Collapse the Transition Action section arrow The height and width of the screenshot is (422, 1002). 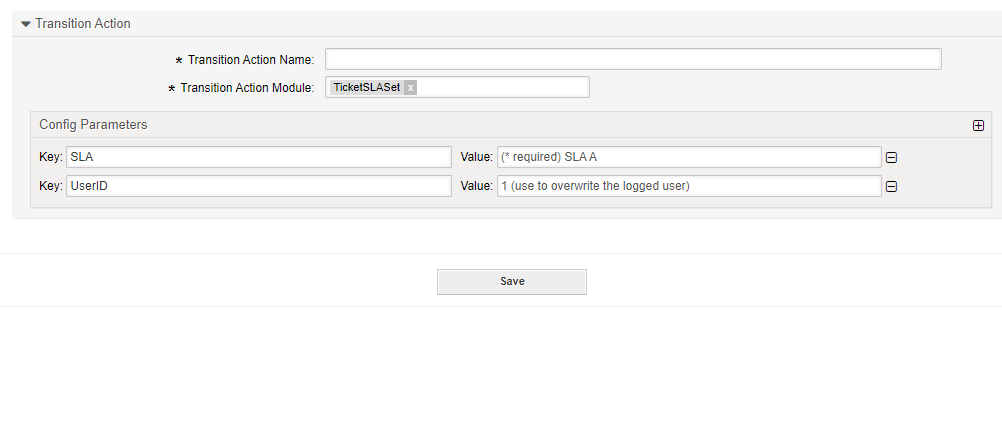click(x=26, y=24)
